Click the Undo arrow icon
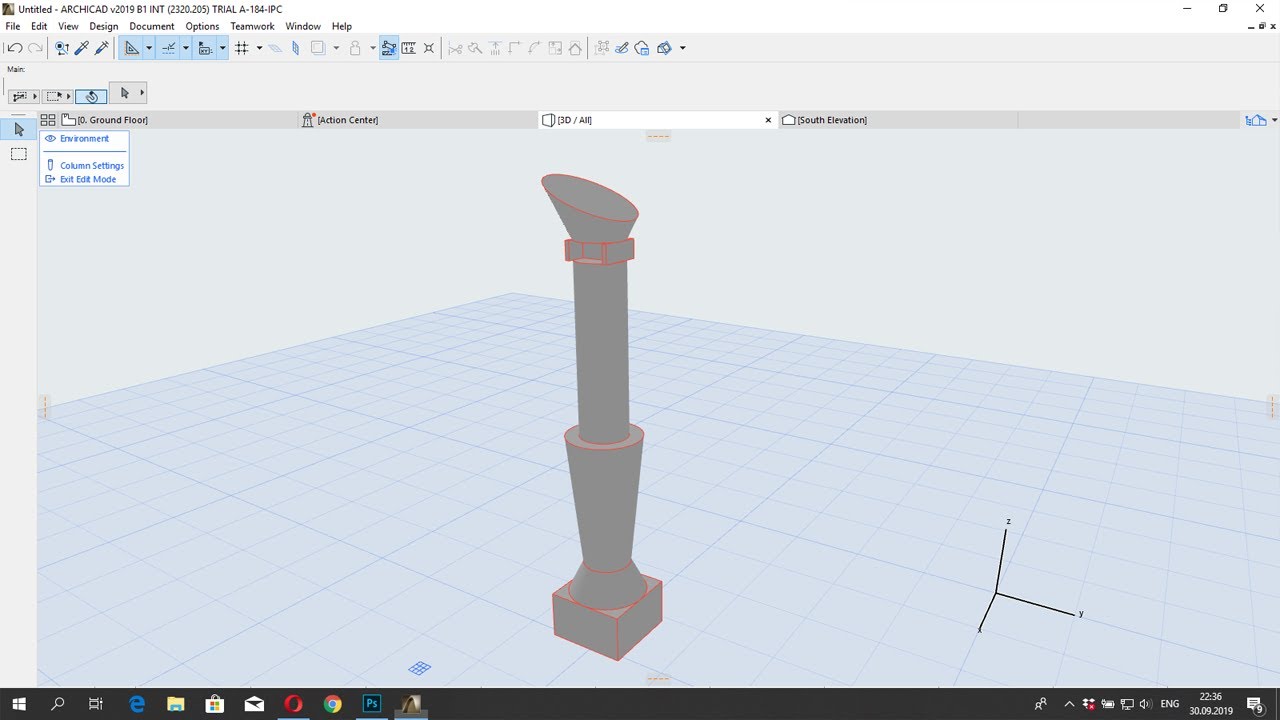The height and width of the screenshot is (720, 1280). [14, 48]
